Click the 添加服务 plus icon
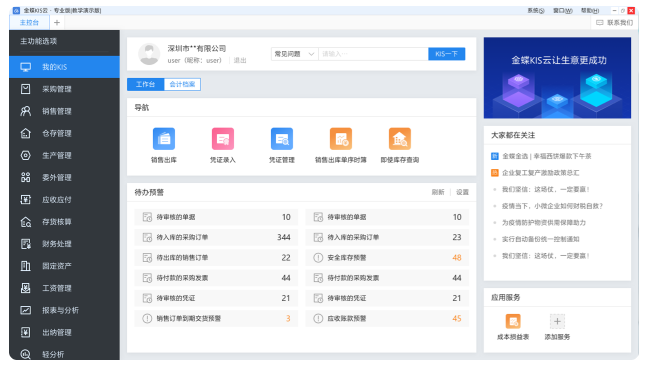 point(557,321)
